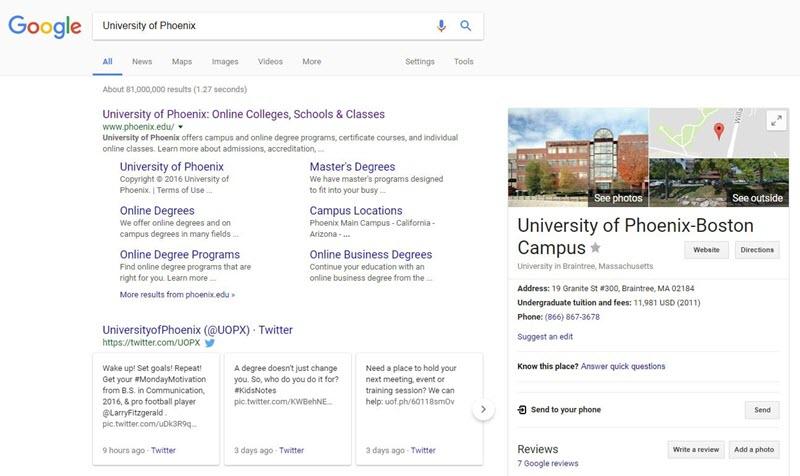Click the Google logo

(45, 27)
